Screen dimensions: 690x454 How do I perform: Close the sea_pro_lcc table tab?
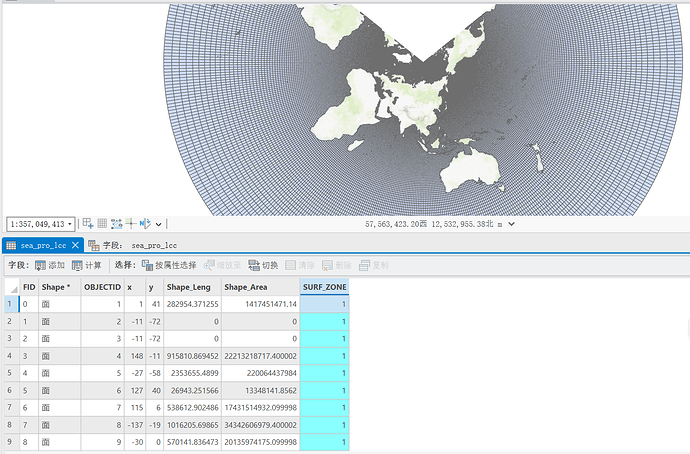click(x=76, y=245)
